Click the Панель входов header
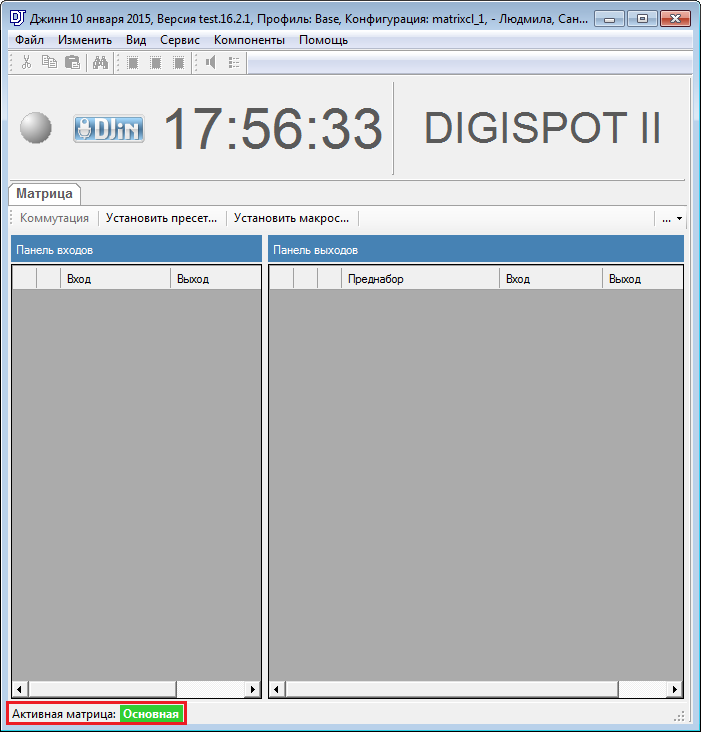The width and height of the screenshot is (701, 732). point(136,250)
